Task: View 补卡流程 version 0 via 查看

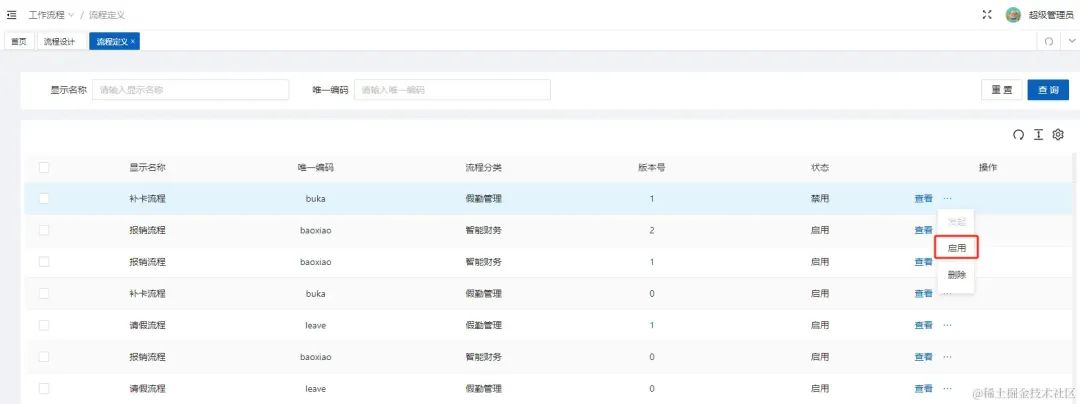Action: [x=923, y=293]
